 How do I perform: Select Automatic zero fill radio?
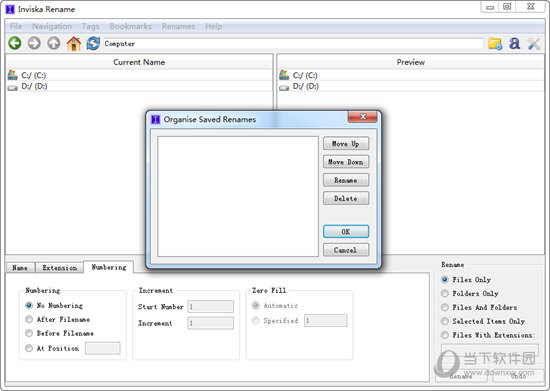pos(256,305)
